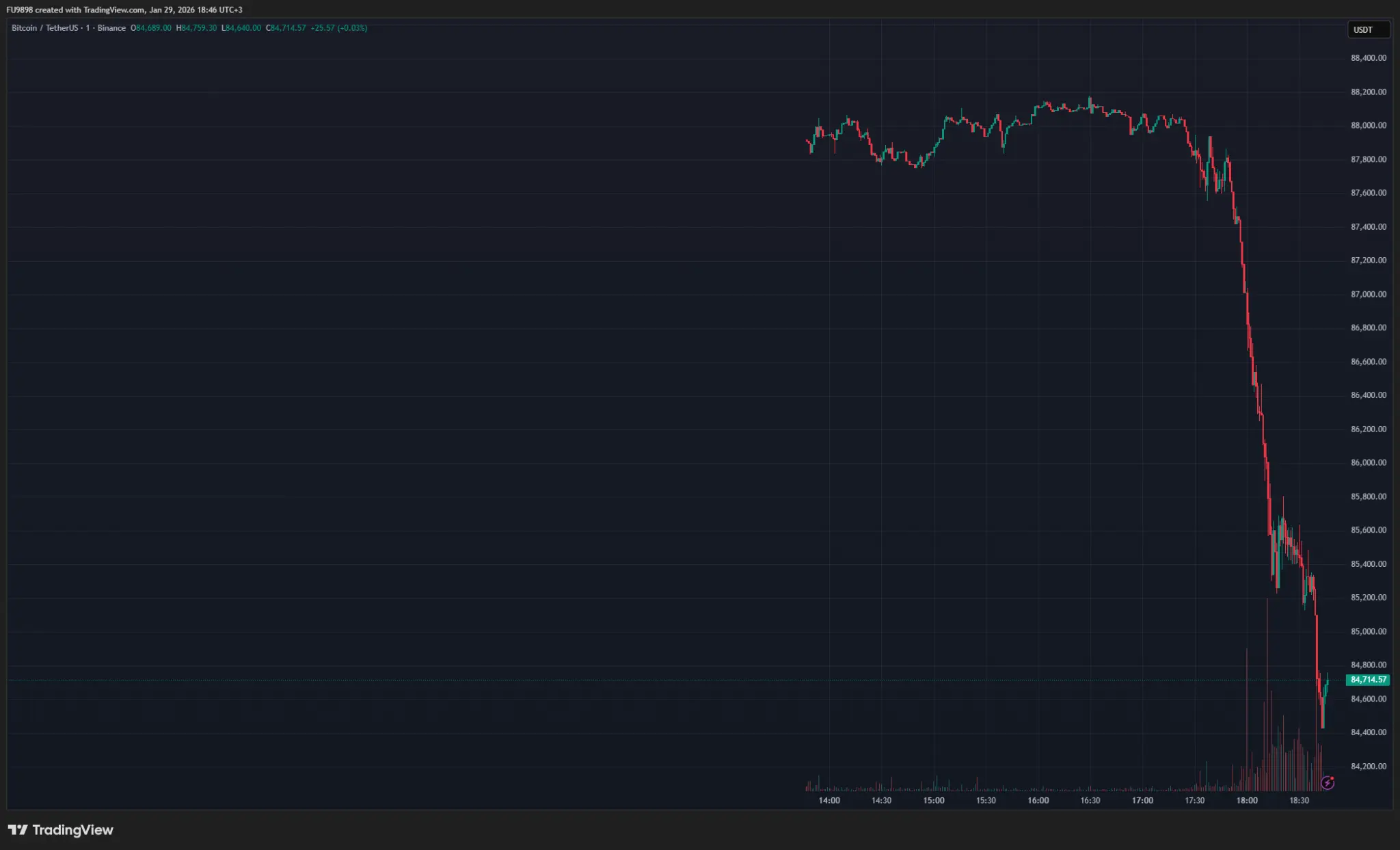Open symbol search by clicking Bitcoin / TetherUS
Image resolution: width=1400 pixels, height=850 pixels.
tap(45, 28)
